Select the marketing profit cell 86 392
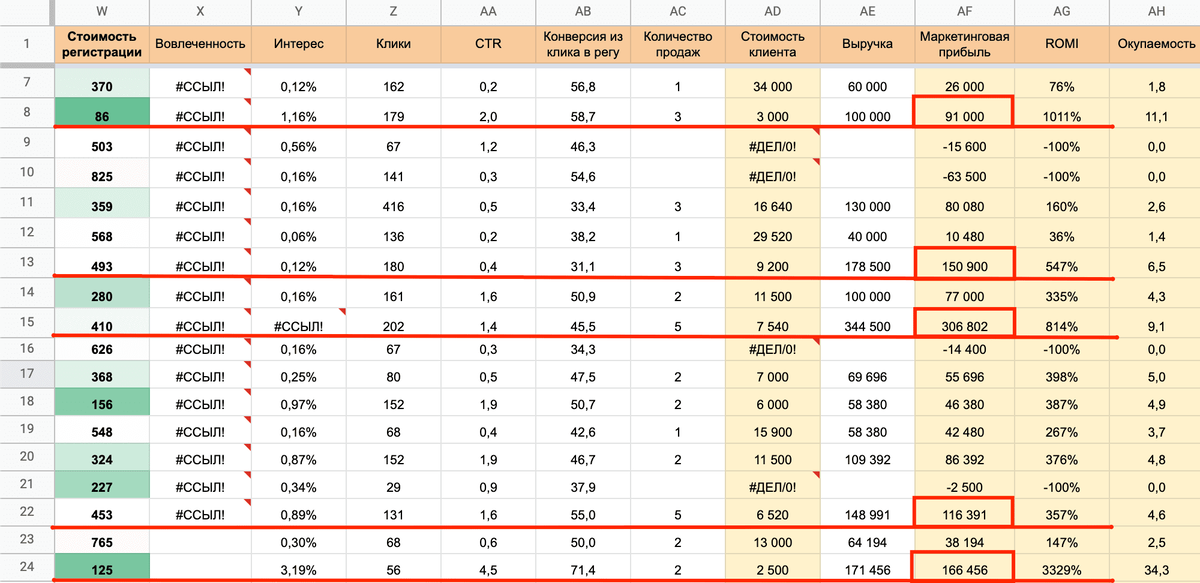 pyautogui.click(x=964, y=456)
